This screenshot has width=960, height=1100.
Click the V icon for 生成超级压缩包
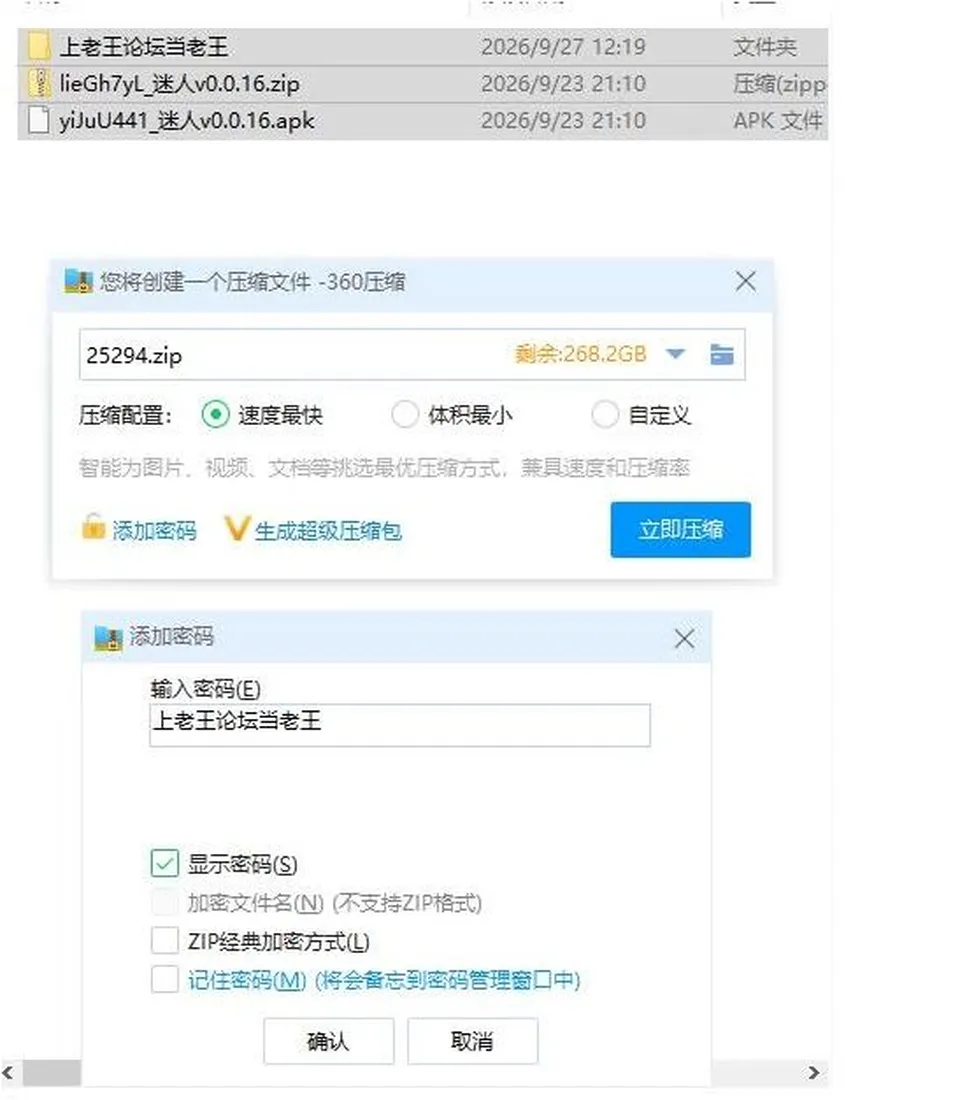236,529
